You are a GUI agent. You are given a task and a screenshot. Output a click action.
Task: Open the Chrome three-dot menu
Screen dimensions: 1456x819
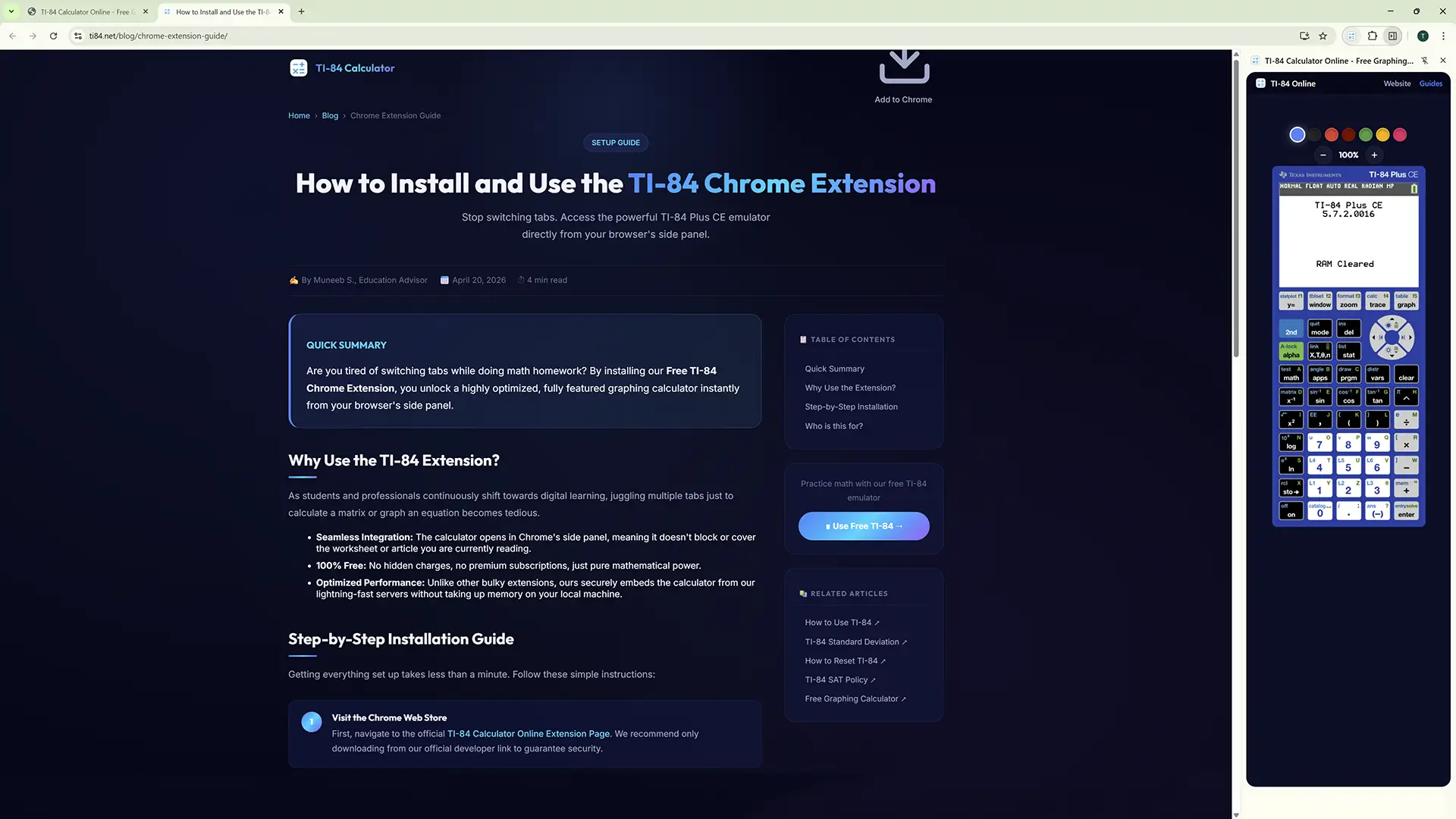click(x=1443, y=36)
